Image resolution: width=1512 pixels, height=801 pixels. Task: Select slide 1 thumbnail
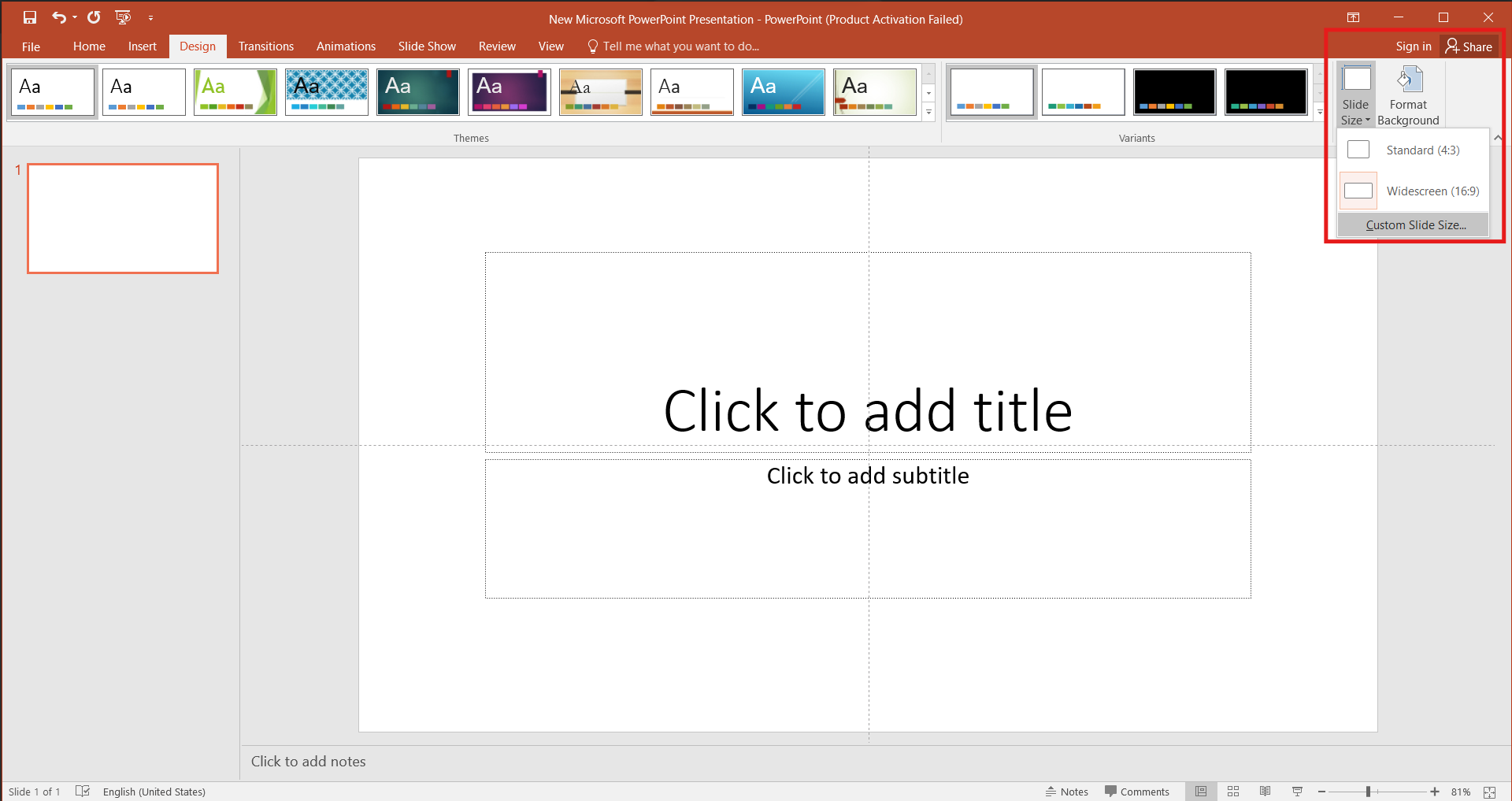123,218
